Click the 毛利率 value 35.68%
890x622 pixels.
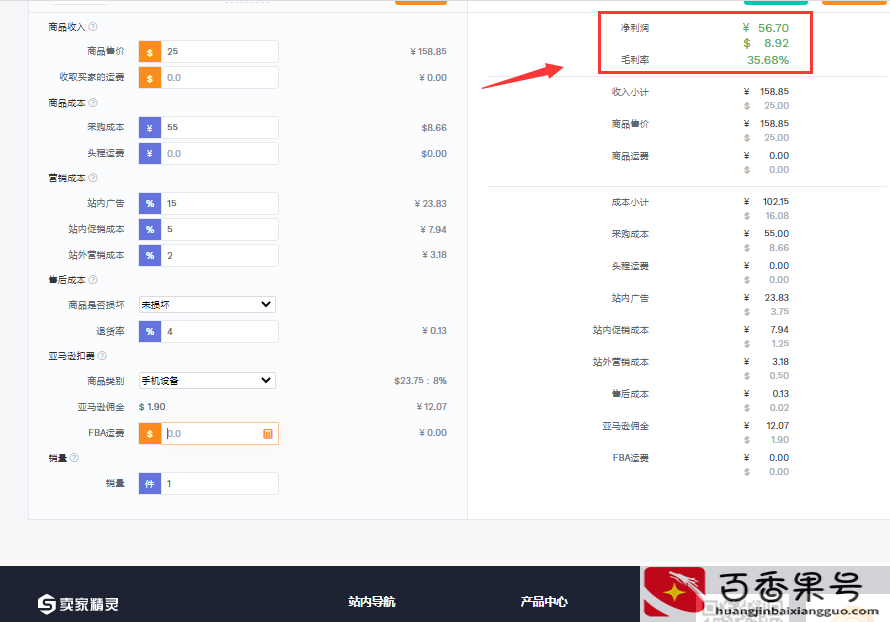tap(768, 60)
